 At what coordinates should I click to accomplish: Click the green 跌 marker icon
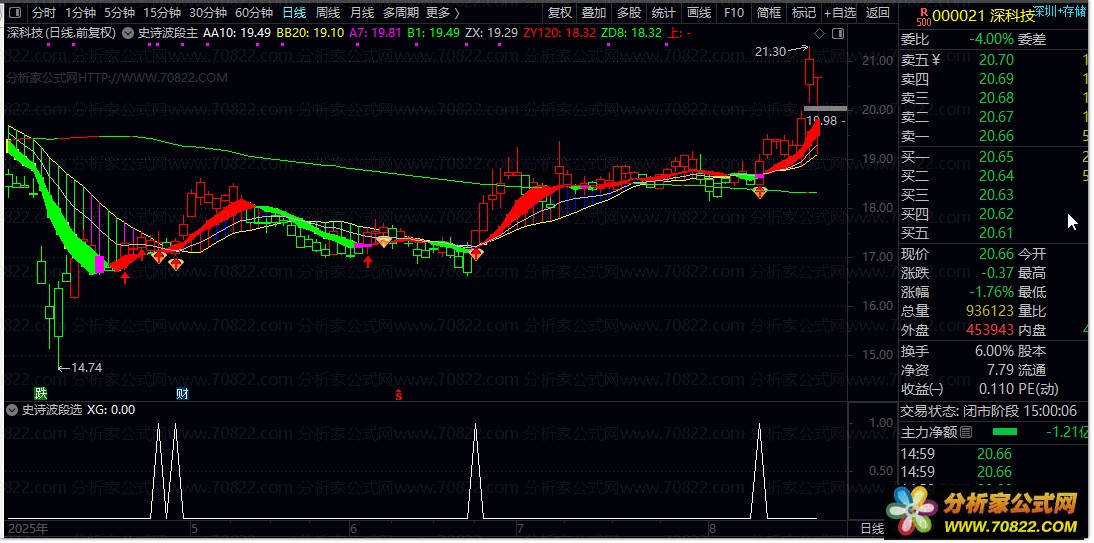(x=43, y=394)
